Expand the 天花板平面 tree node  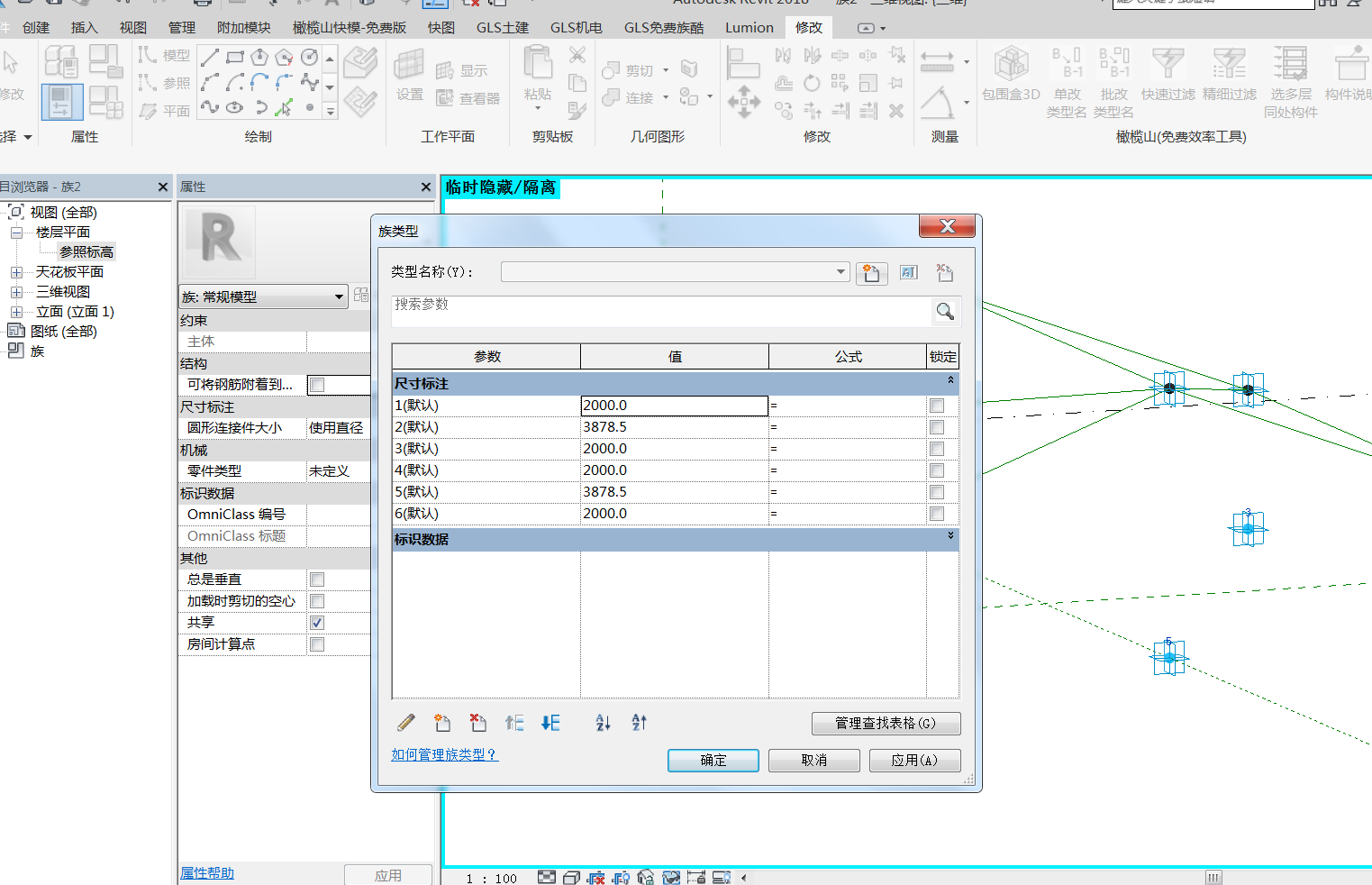(16, 272)
